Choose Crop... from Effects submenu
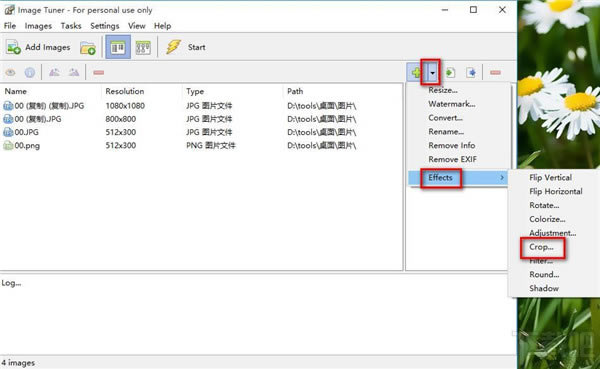The height and width of the screenshot is (369, 600). point(541,247)
